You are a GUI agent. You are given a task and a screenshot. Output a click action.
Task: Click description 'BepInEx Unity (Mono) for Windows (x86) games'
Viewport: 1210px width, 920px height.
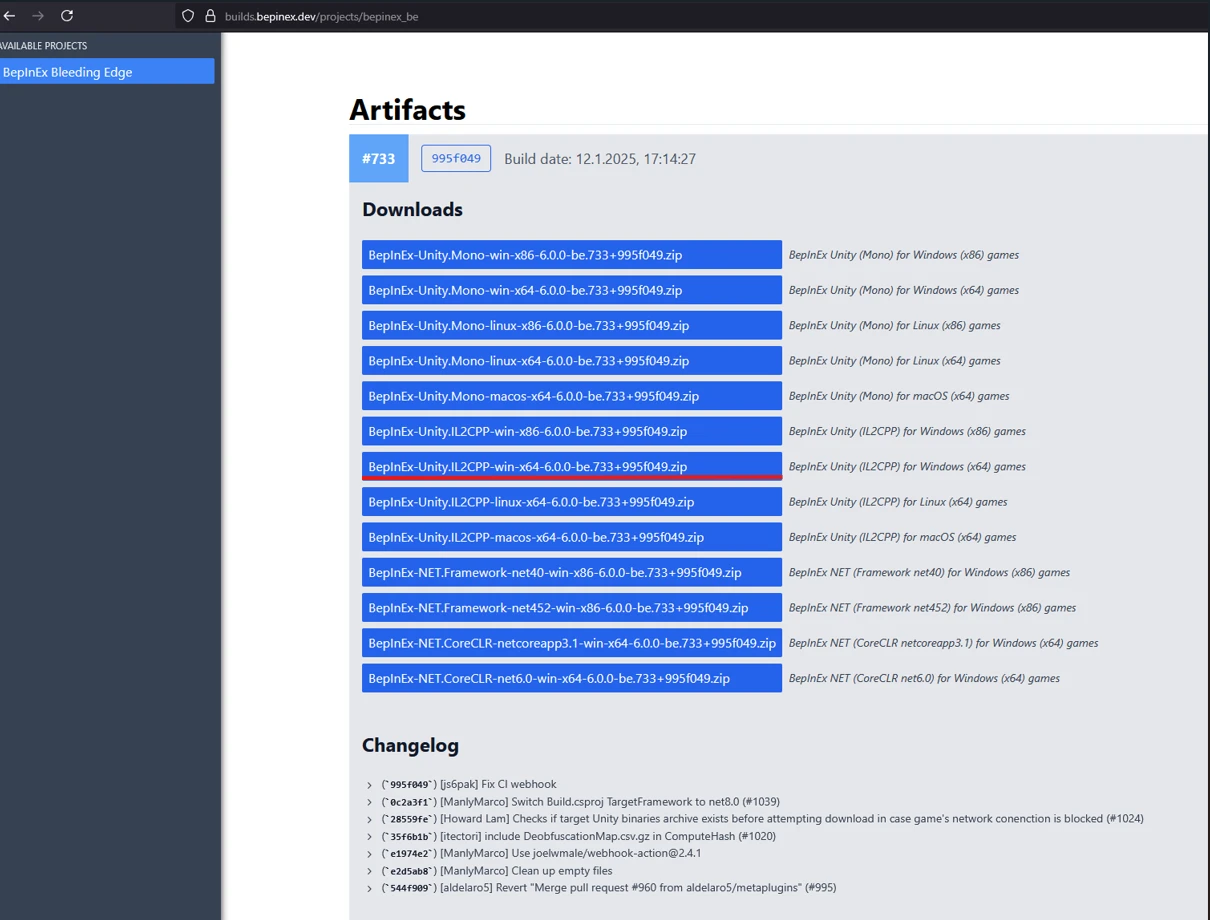[904, 255]
